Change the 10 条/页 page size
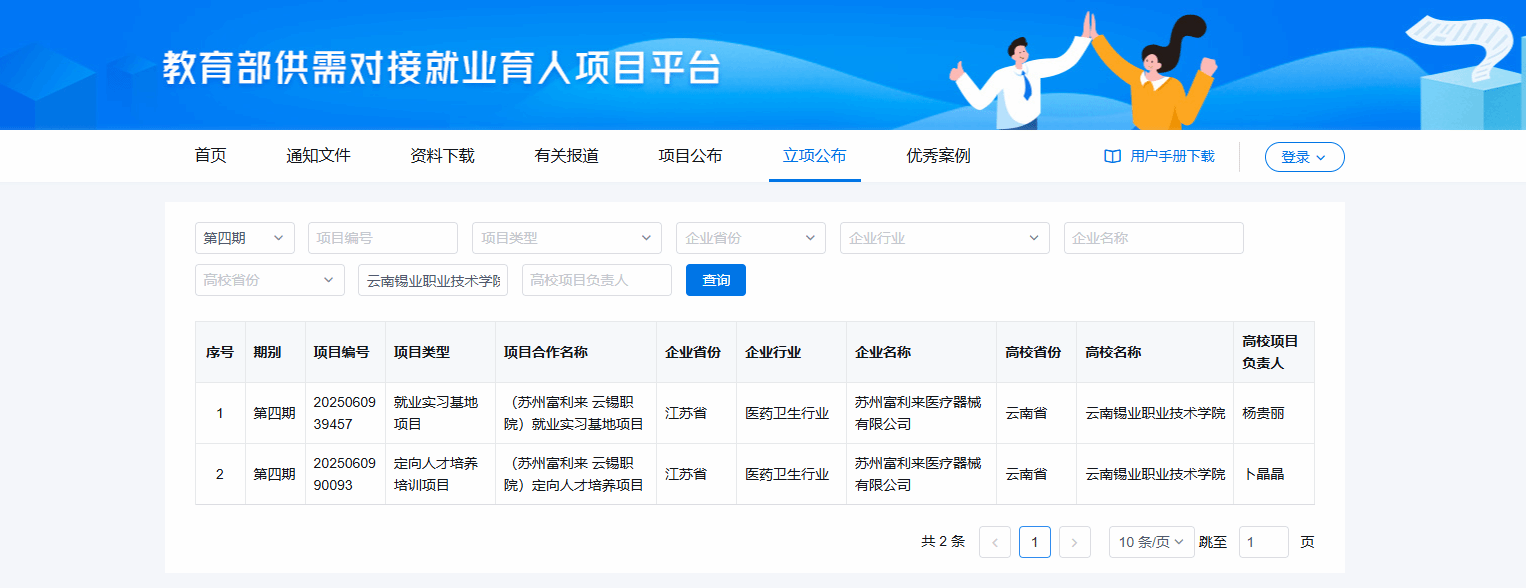Screen dimensions: 1526x588 pos(1151,542)
